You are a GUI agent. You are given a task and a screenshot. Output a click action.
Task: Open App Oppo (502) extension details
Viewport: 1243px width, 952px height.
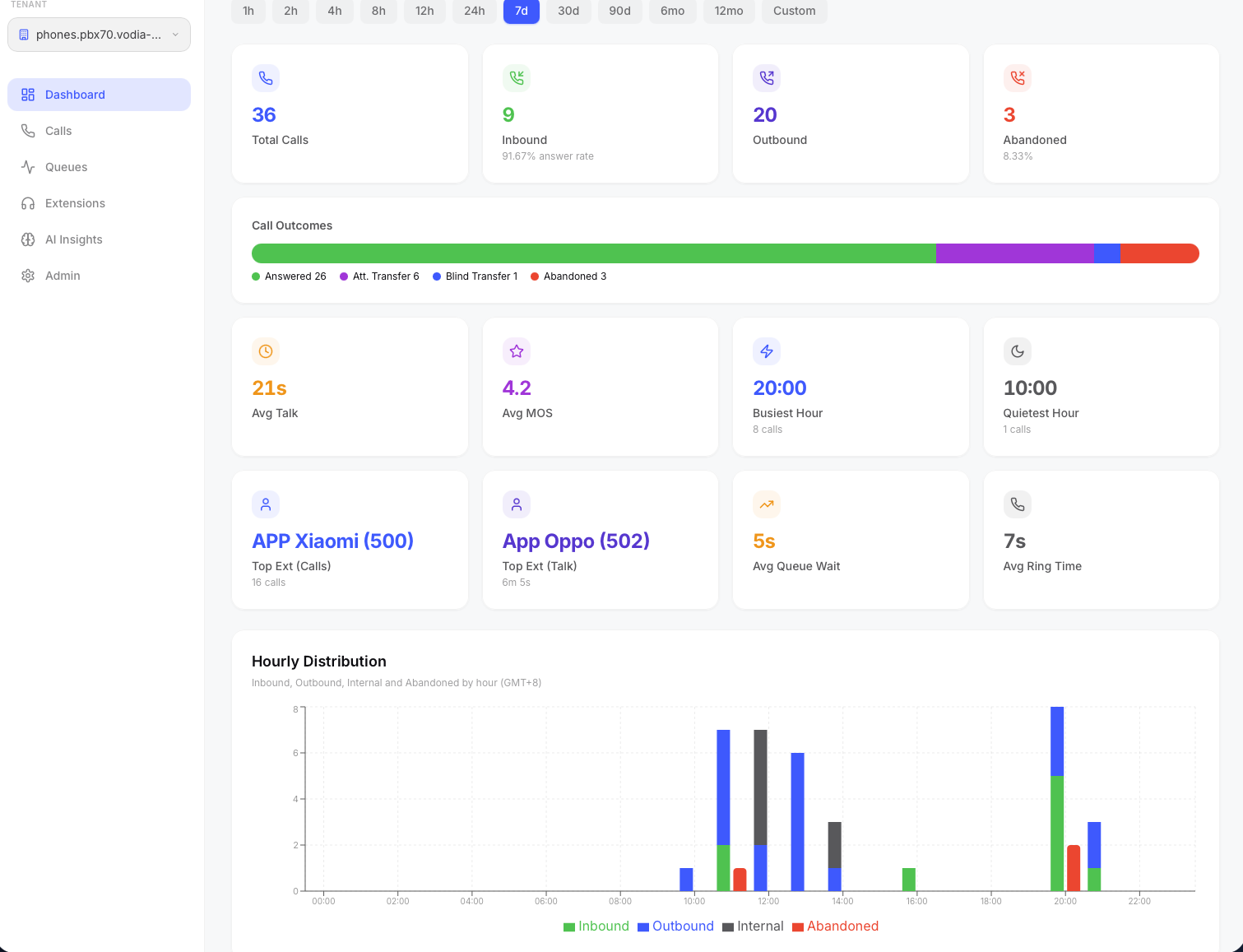click(575, 541)
